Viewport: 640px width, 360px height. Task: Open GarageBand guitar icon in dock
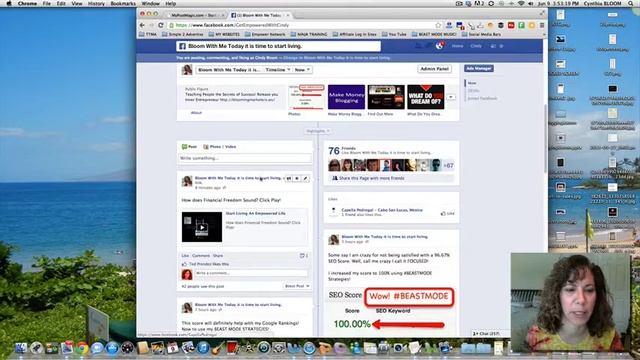click(x=218, y=348)
